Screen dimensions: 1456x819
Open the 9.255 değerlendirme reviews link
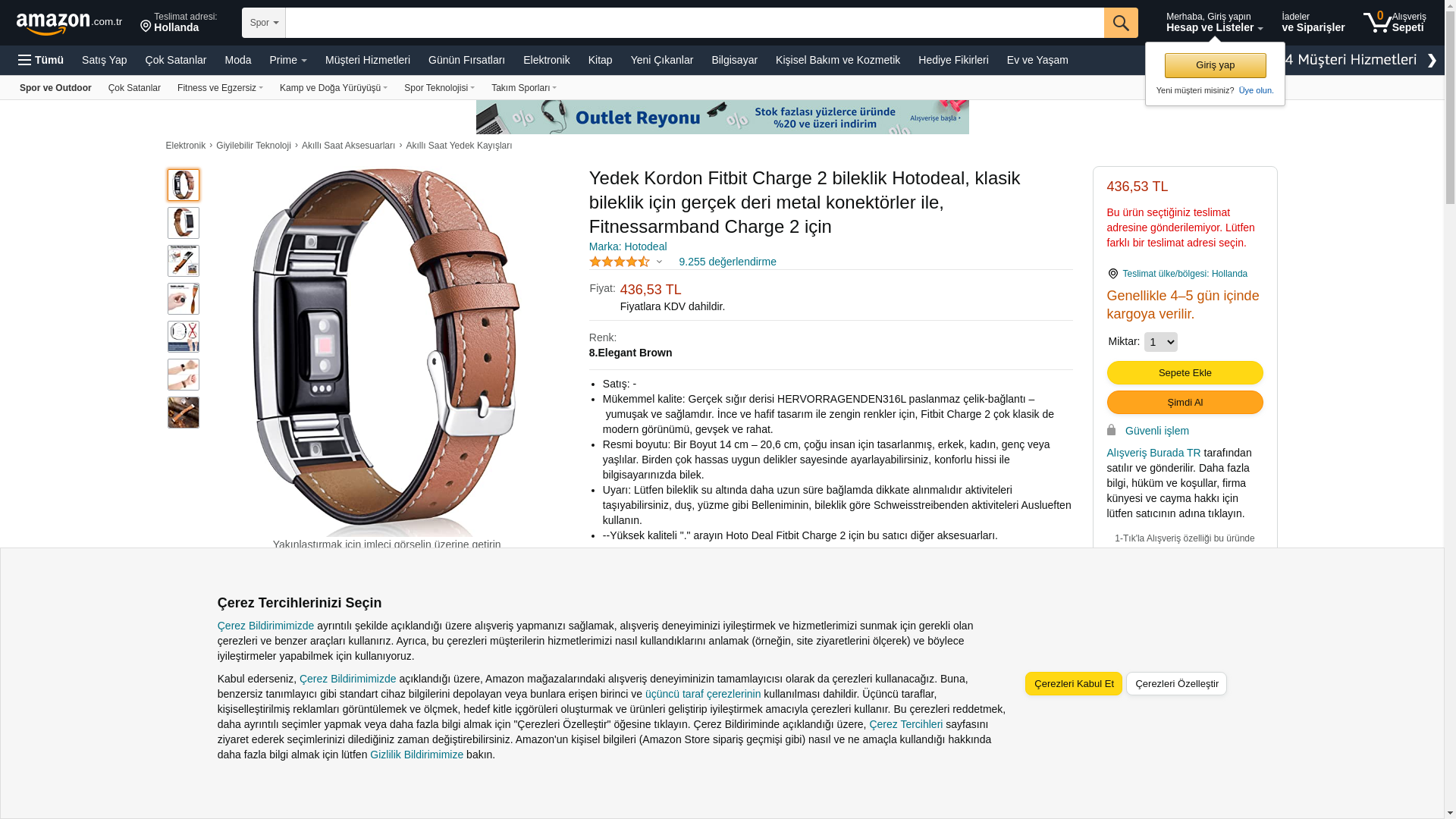pos(727,262)
